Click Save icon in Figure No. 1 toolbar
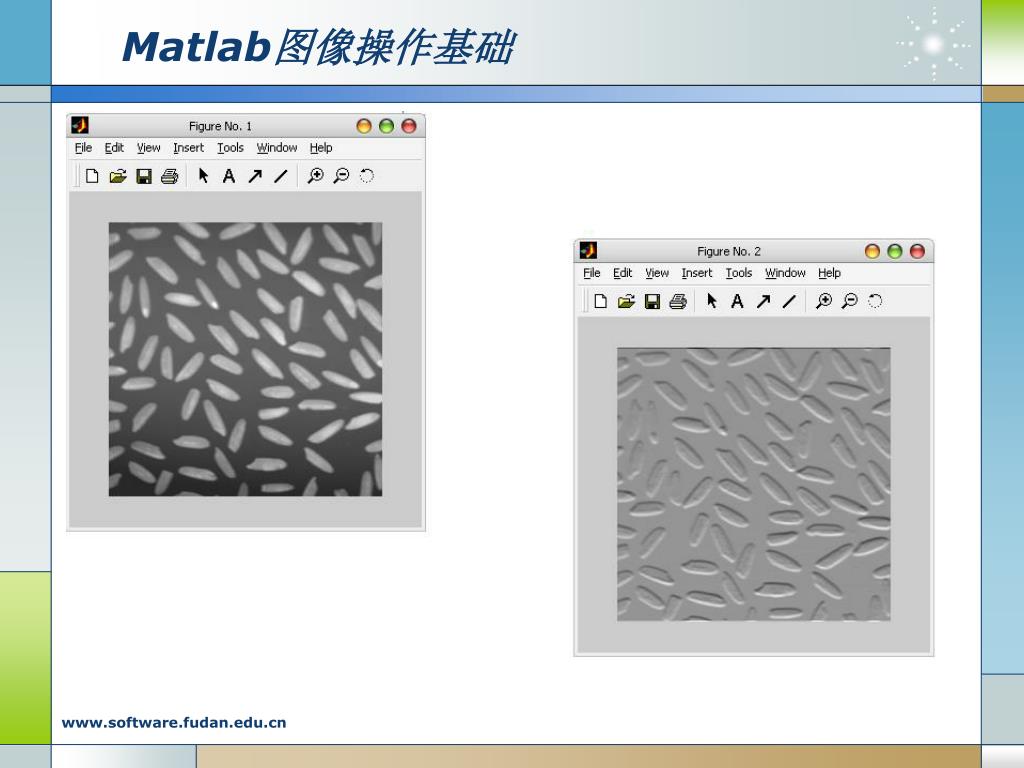The height and width of the screenshot is (768, 1024). [x=144, y=176]
